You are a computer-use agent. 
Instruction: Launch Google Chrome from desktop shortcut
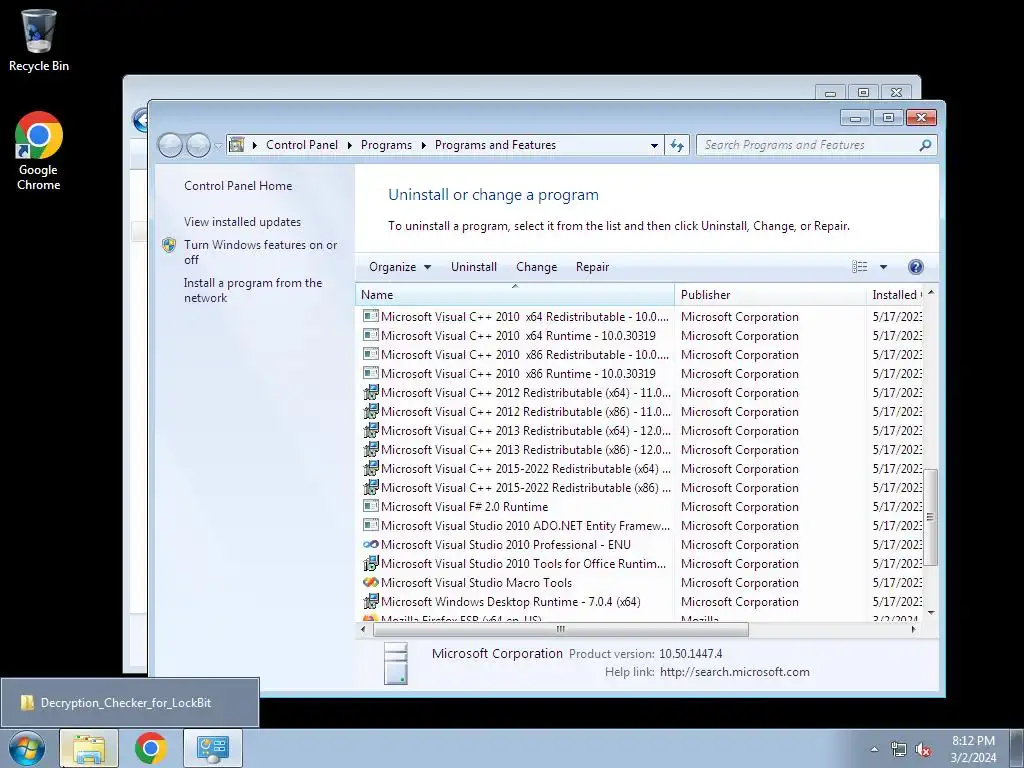click(x=39, y=151)
